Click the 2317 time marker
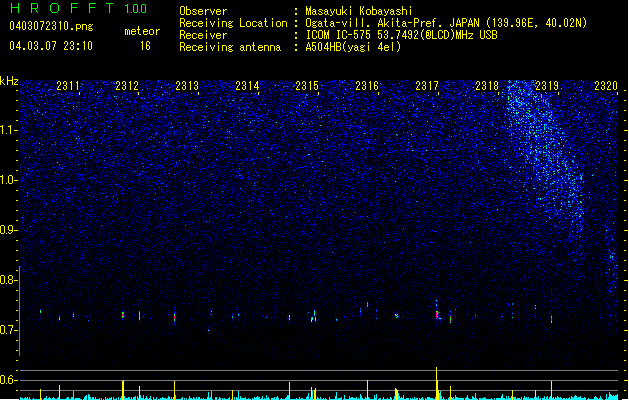Image resolution: width=629 pixels, height=400 pixels. coord(427,86)
